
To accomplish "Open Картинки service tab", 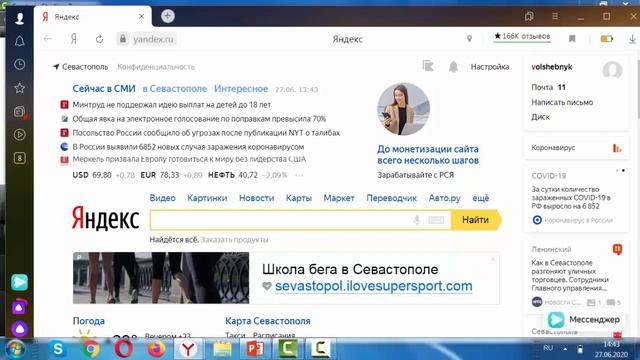I will click(207, 198).
